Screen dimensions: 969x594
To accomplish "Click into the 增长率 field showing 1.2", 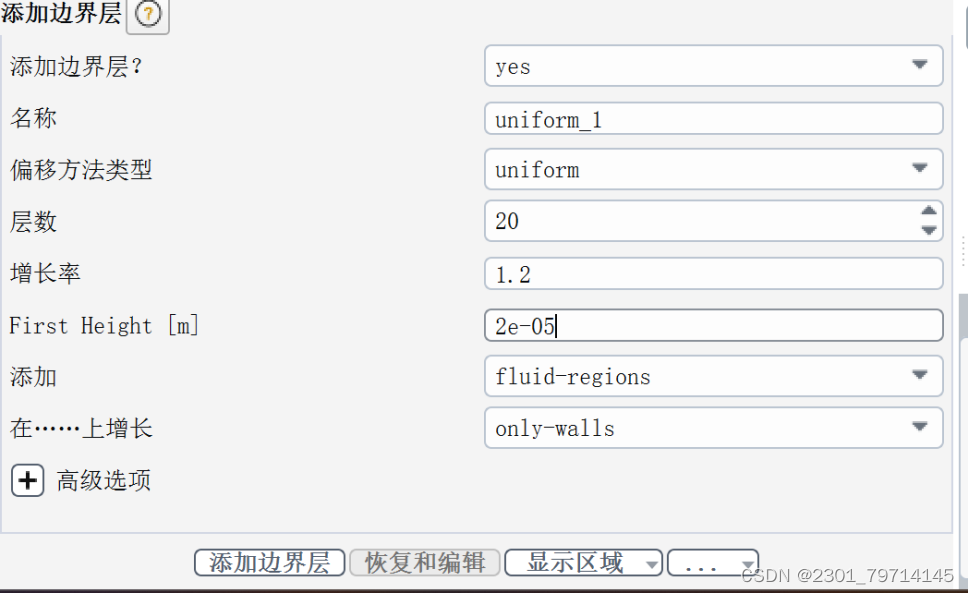I will click(x=700, y=273).
